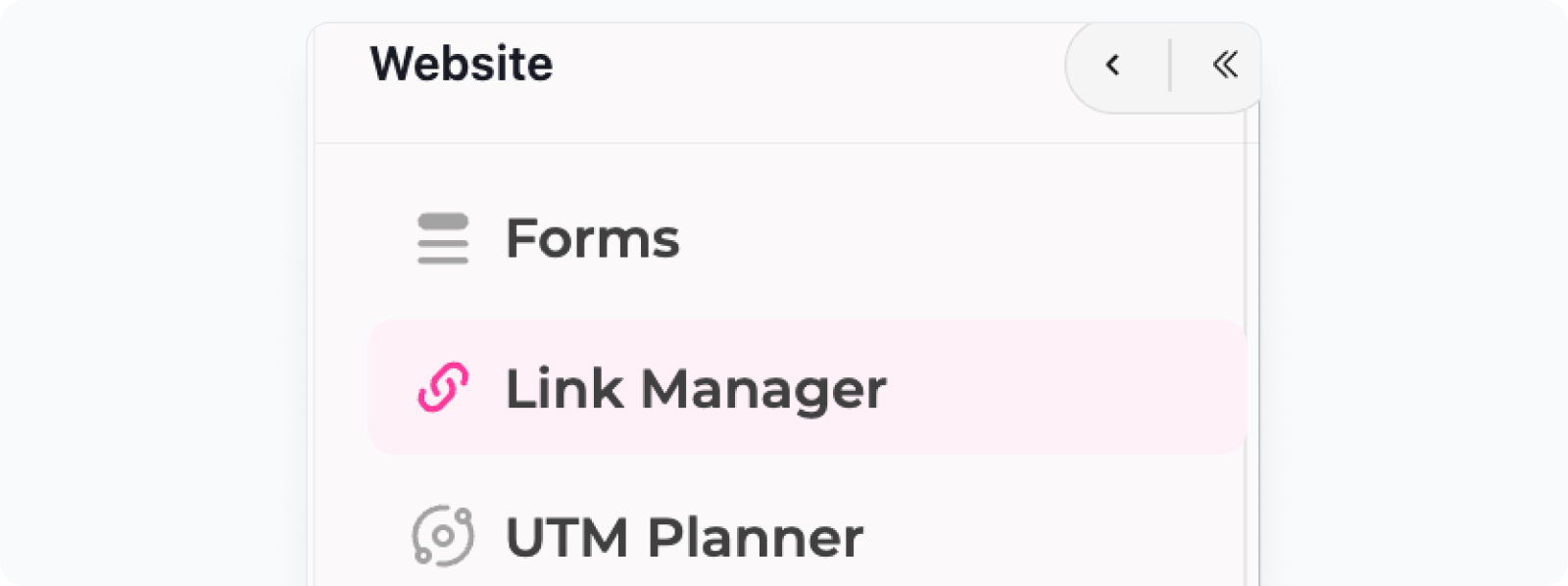Click the pink chain-link icon

point(443,387)
